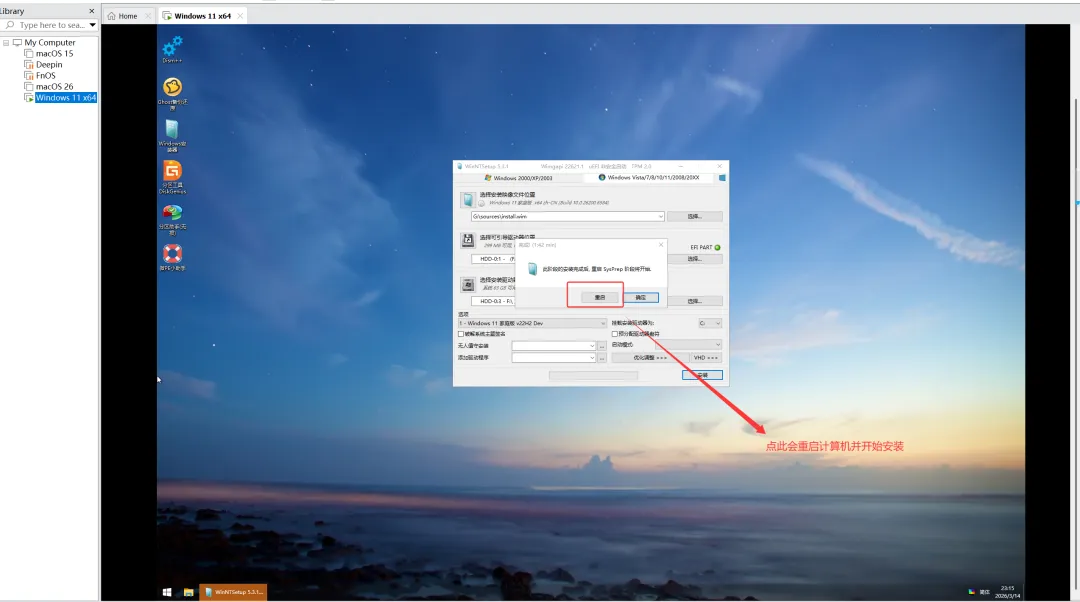Close the Library panel with its X
Viewport: 1080px width, 602px height.
[x=92, y=11]
